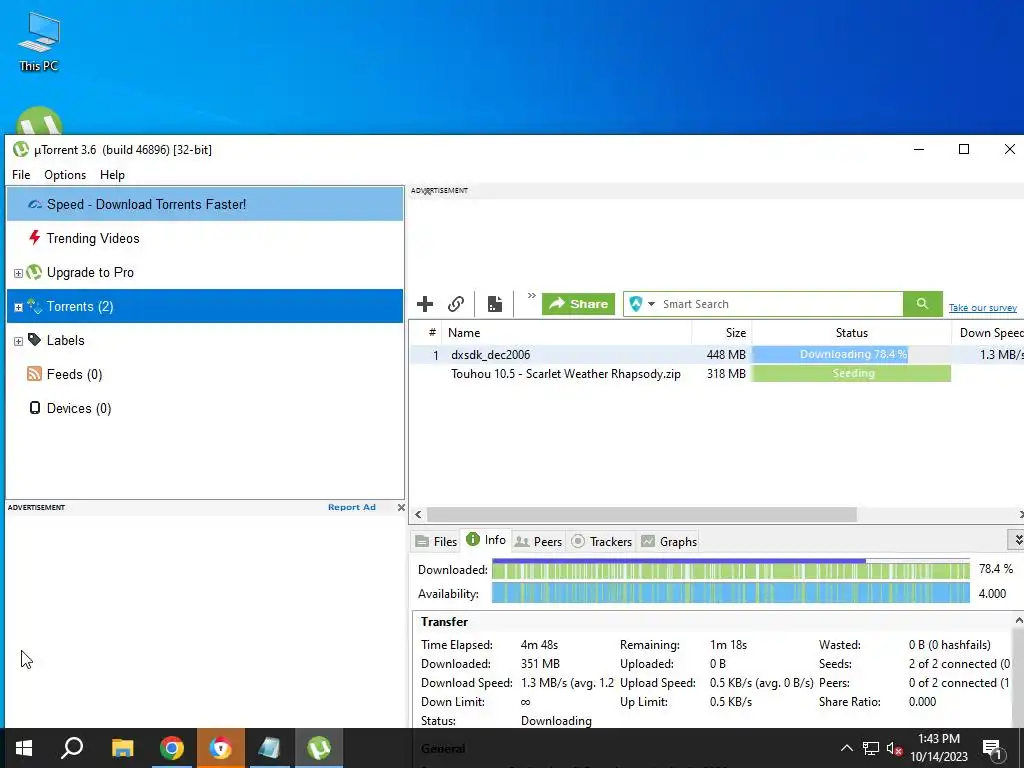Screen dimensions: 1024x768
Task: Open the taskbar Search magnifier
Action: tap(72, 748)
